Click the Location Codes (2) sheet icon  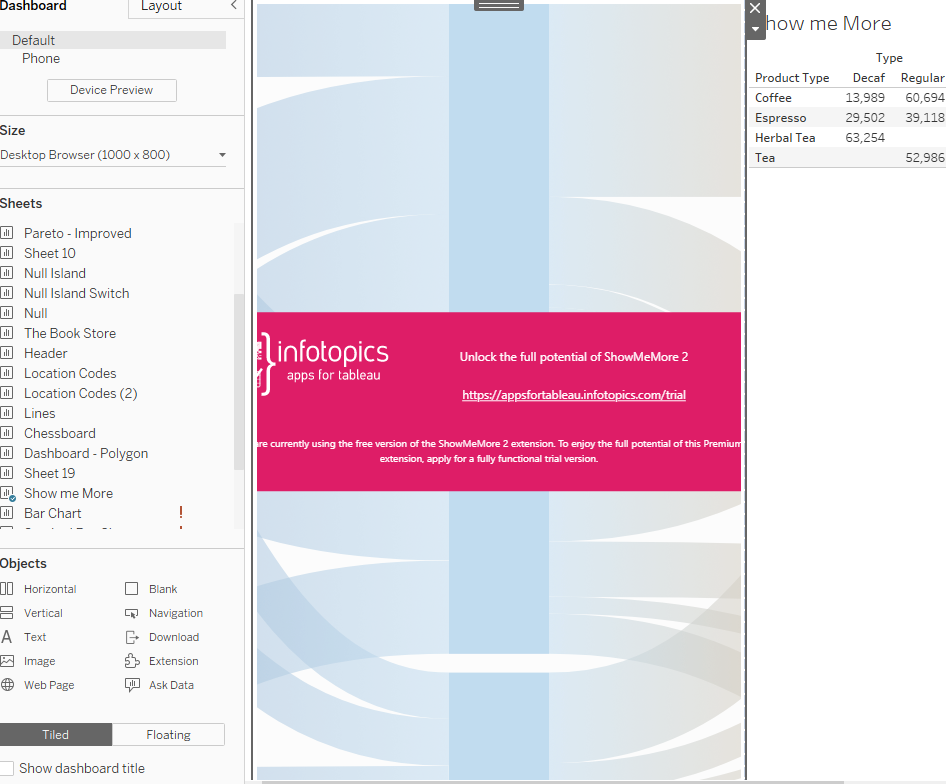[7, 393]
